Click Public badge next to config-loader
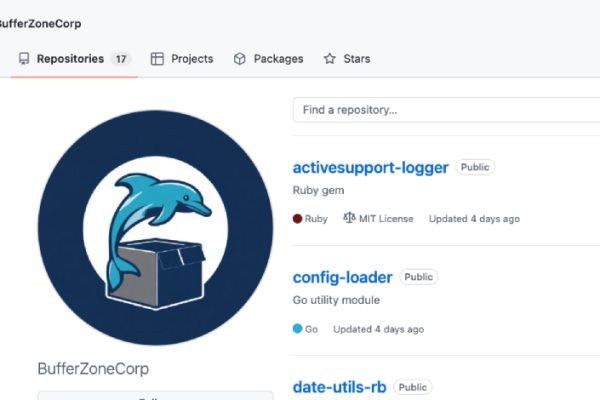This screenshot has width=600, height=400. 419,277
